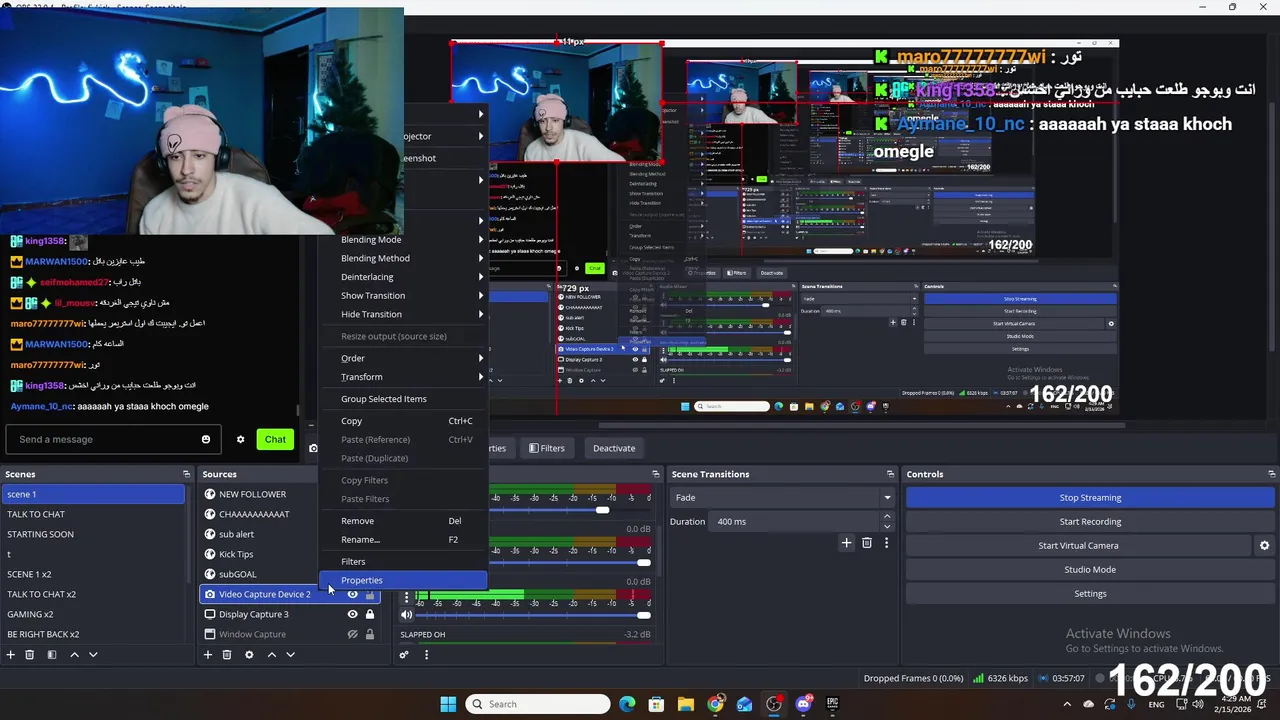Image resolution: width=1280 pixels, height=720 pixels.
Task: Pop out the Scenes dock
Action: [186, 474]
